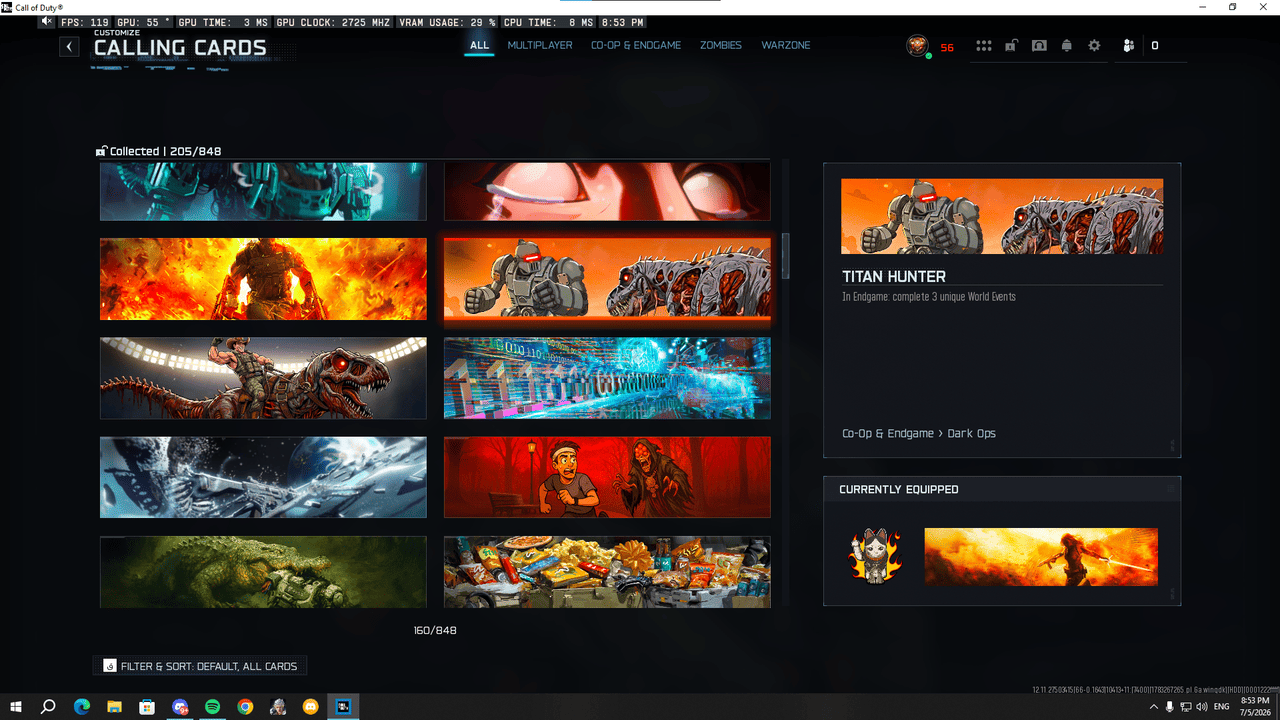Select the soldier riding dinosaur calling card
This screenshot has height=720, width=1280.
(263, 378)
